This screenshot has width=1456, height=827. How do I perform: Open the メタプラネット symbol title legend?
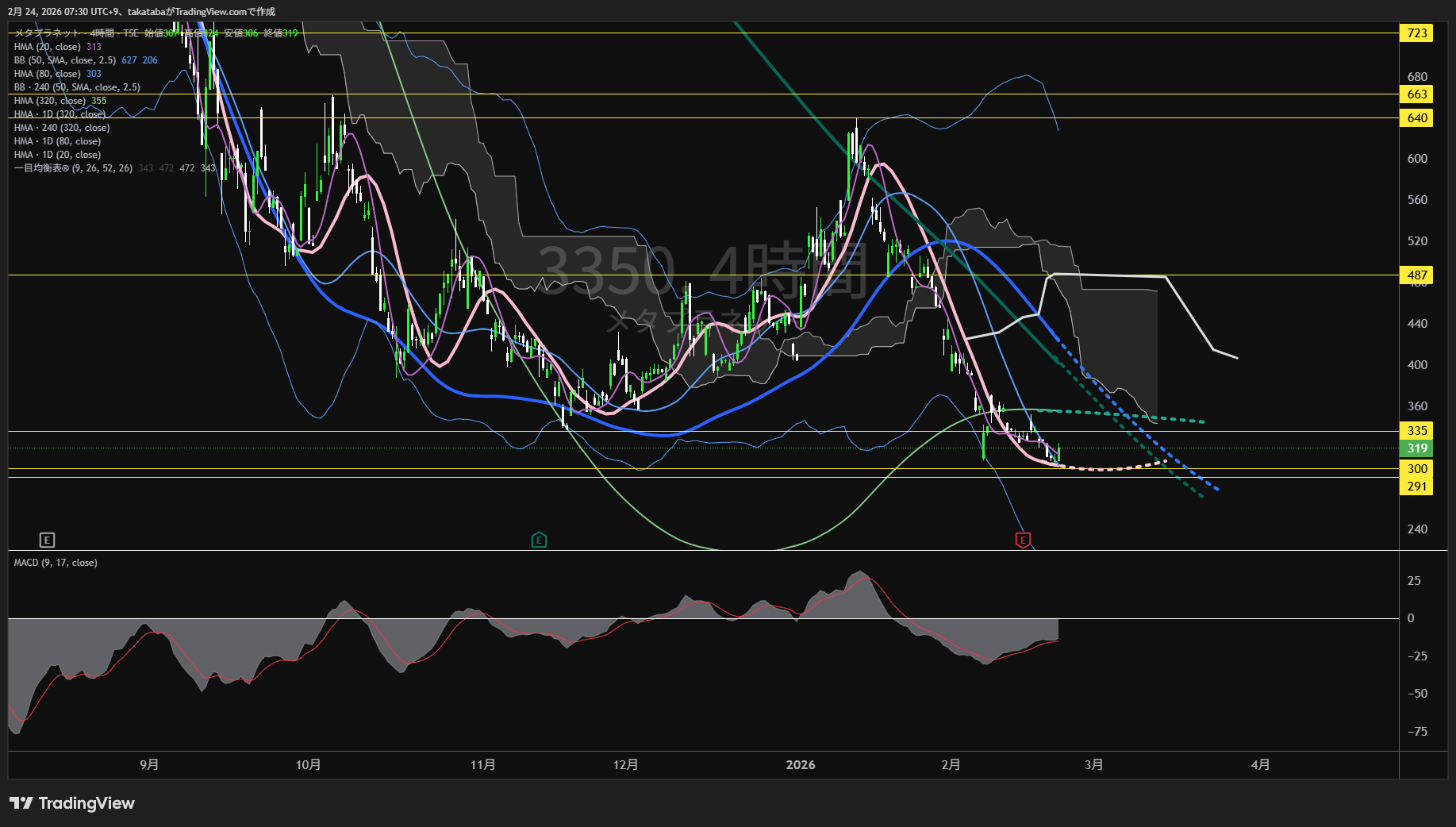(48, 33)
